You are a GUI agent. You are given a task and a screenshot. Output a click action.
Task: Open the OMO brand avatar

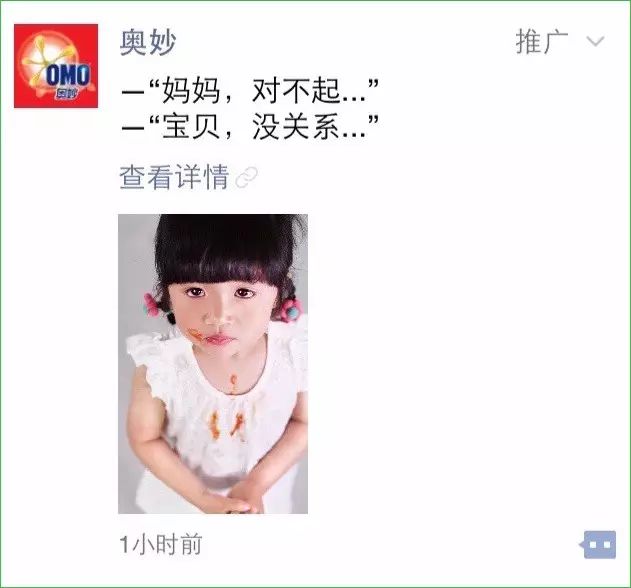pyautogui.click(x=56, y=66)
